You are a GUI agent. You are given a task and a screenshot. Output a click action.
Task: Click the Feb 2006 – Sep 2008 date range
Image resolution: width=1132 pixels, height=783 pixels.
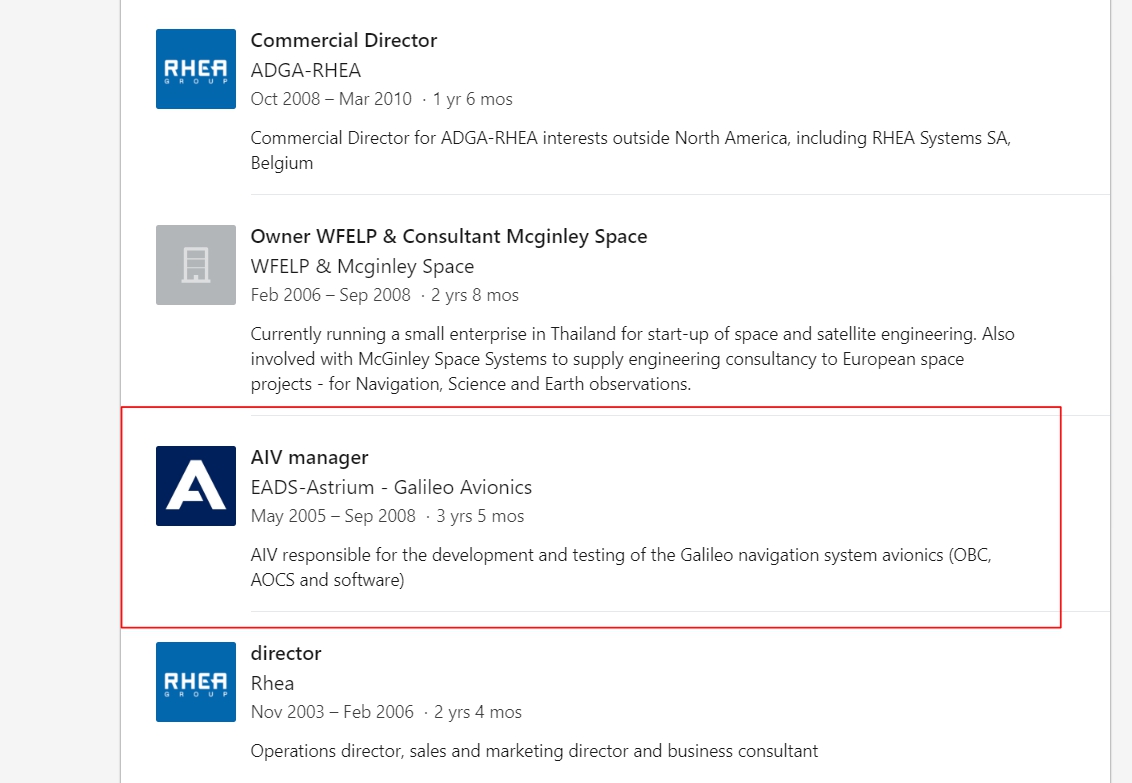tap(330, 295)
